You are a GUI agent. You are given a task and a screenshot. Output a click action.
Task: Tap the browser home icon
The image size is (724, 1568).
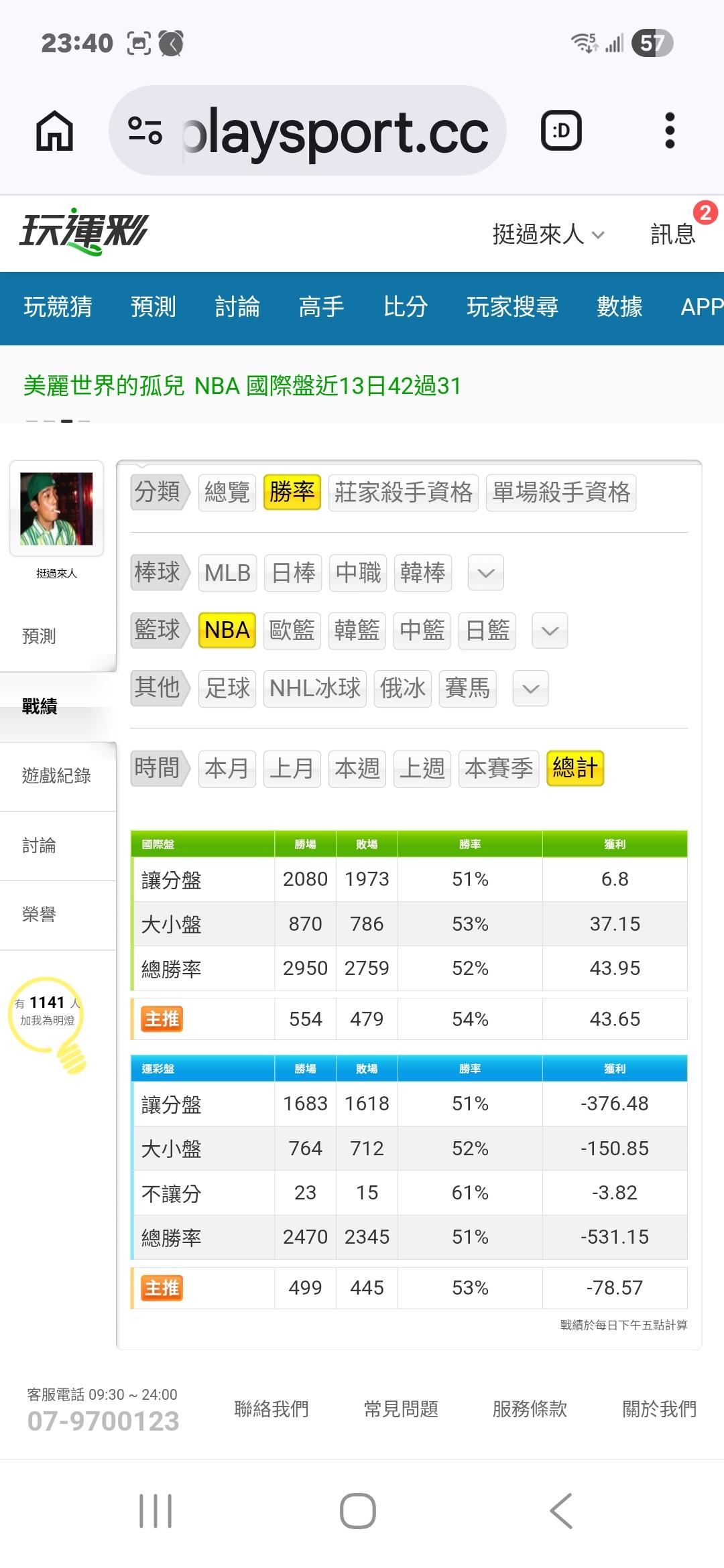[54, 131]
